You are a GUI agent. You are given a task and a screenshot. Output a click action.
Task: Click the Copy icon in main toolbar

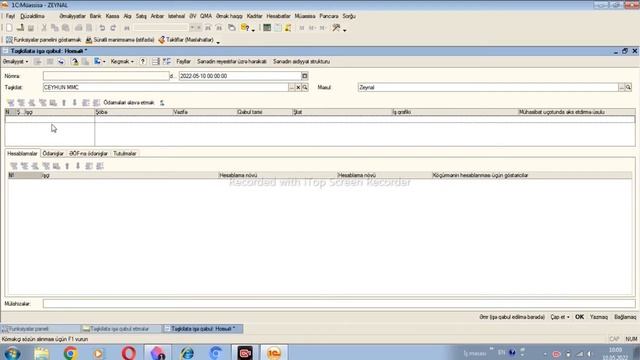(x=54, y=28)
